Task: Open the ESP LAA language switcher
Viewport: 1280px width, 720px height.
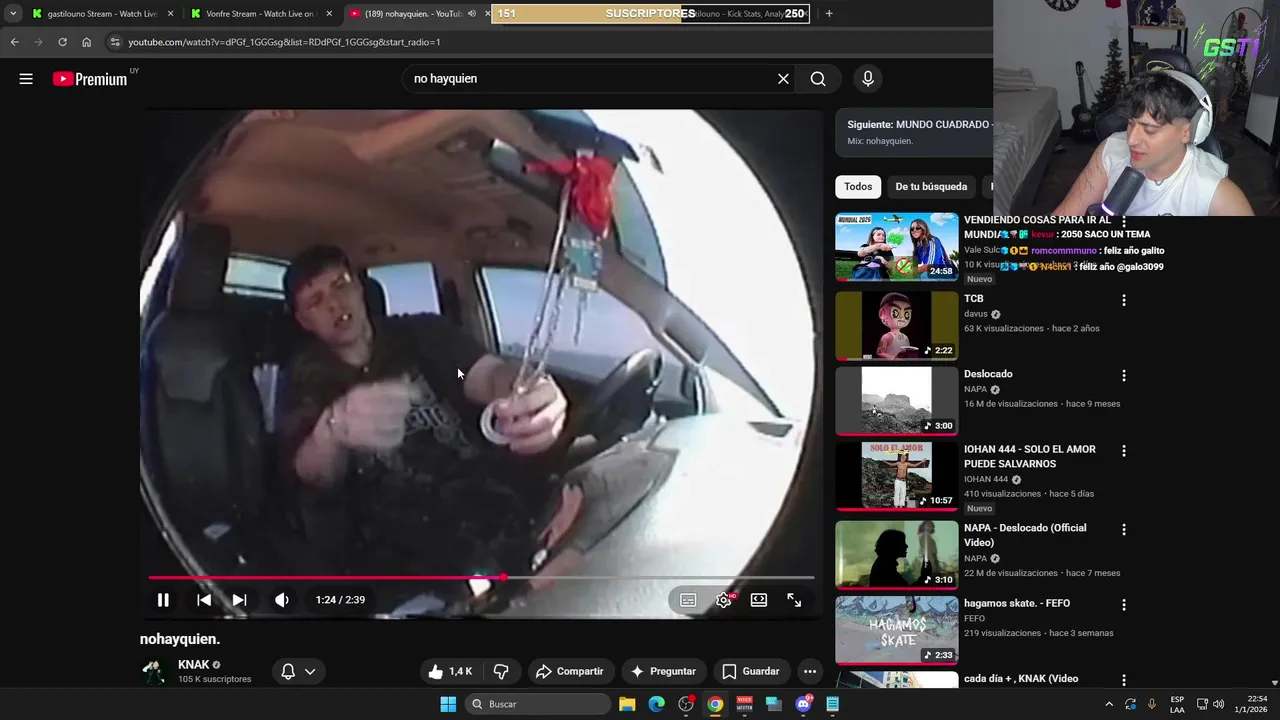Action: (1177, 704)
